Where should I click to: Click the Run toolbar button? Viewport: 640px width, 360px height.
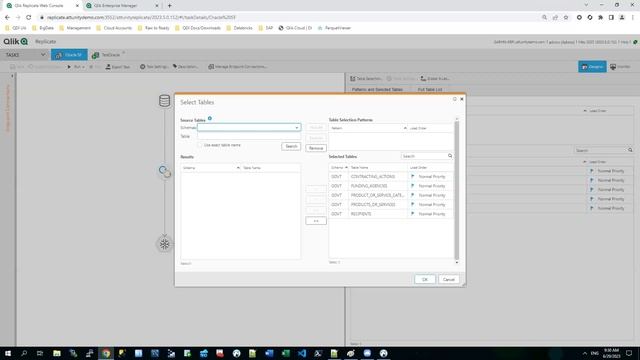(73, 67)
